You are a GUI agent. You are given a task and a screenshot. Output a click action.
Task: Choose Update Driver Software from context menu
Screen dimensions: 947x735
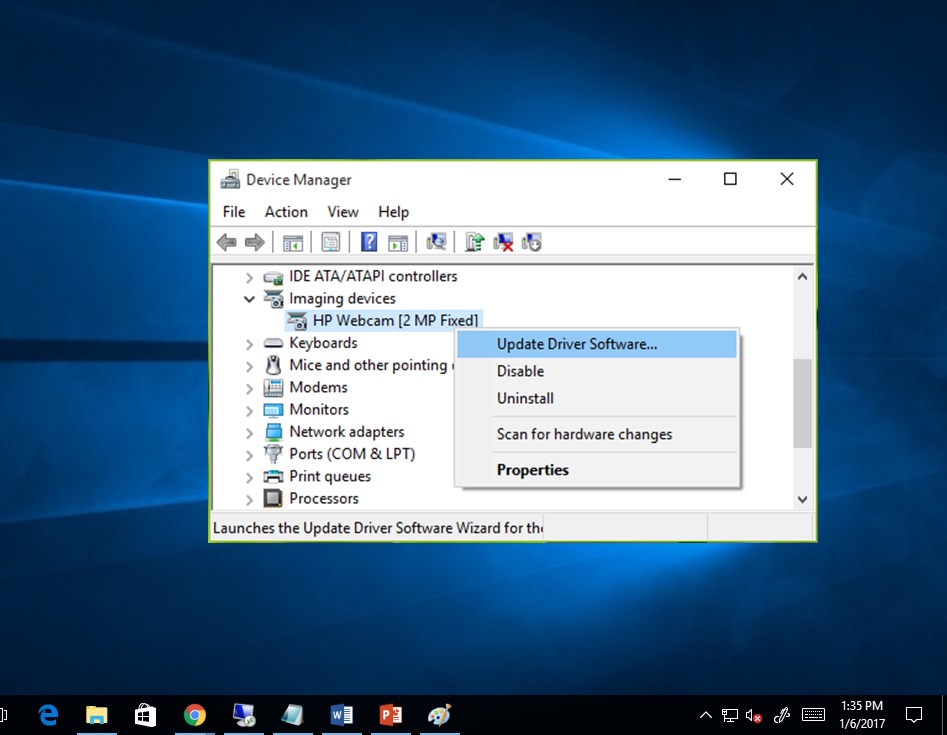pyautogui.click(x=597, y=344)
